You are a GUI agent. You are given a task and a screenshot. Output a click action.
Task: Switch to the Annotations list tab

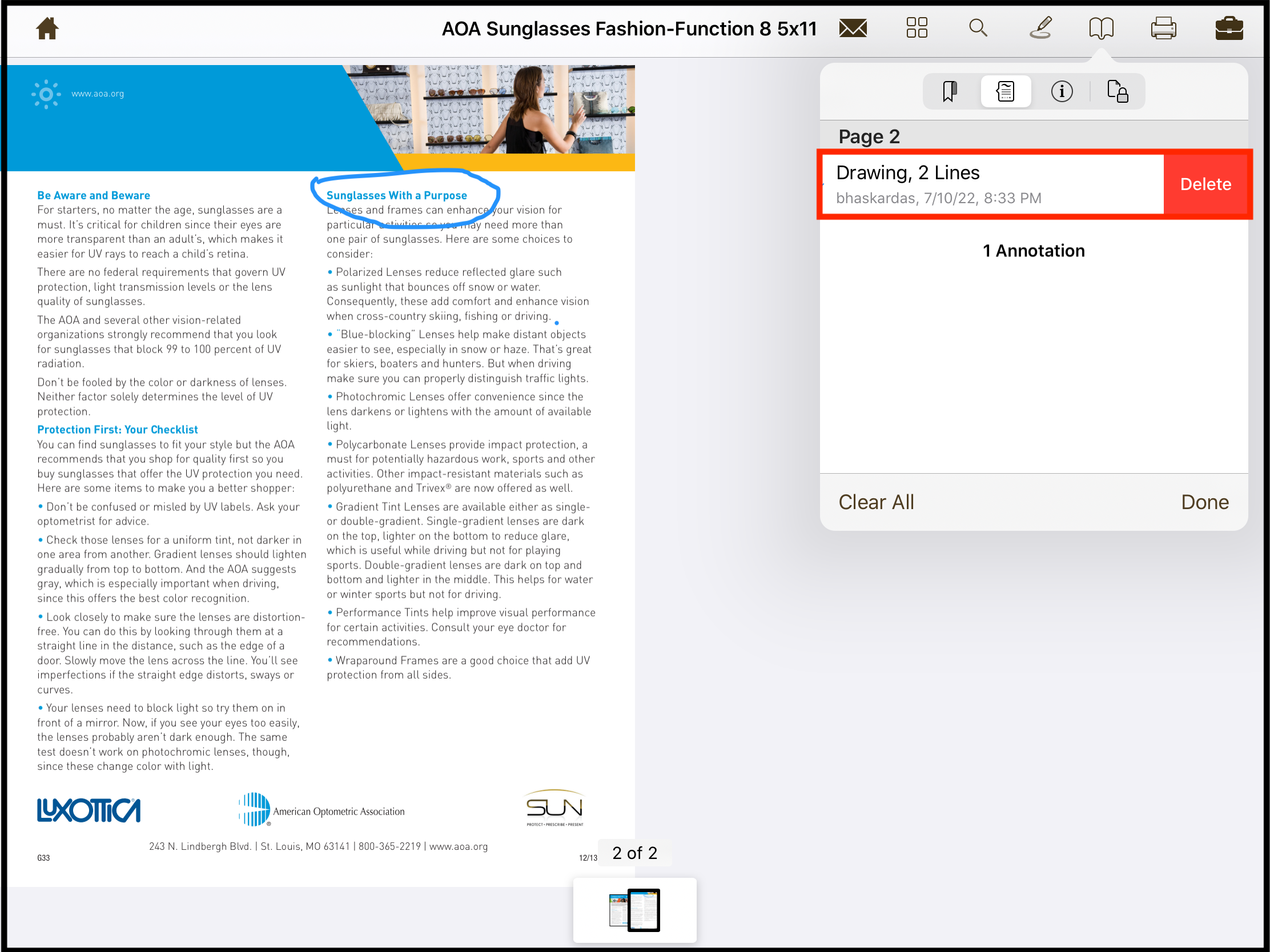[x=1005, y=91]
